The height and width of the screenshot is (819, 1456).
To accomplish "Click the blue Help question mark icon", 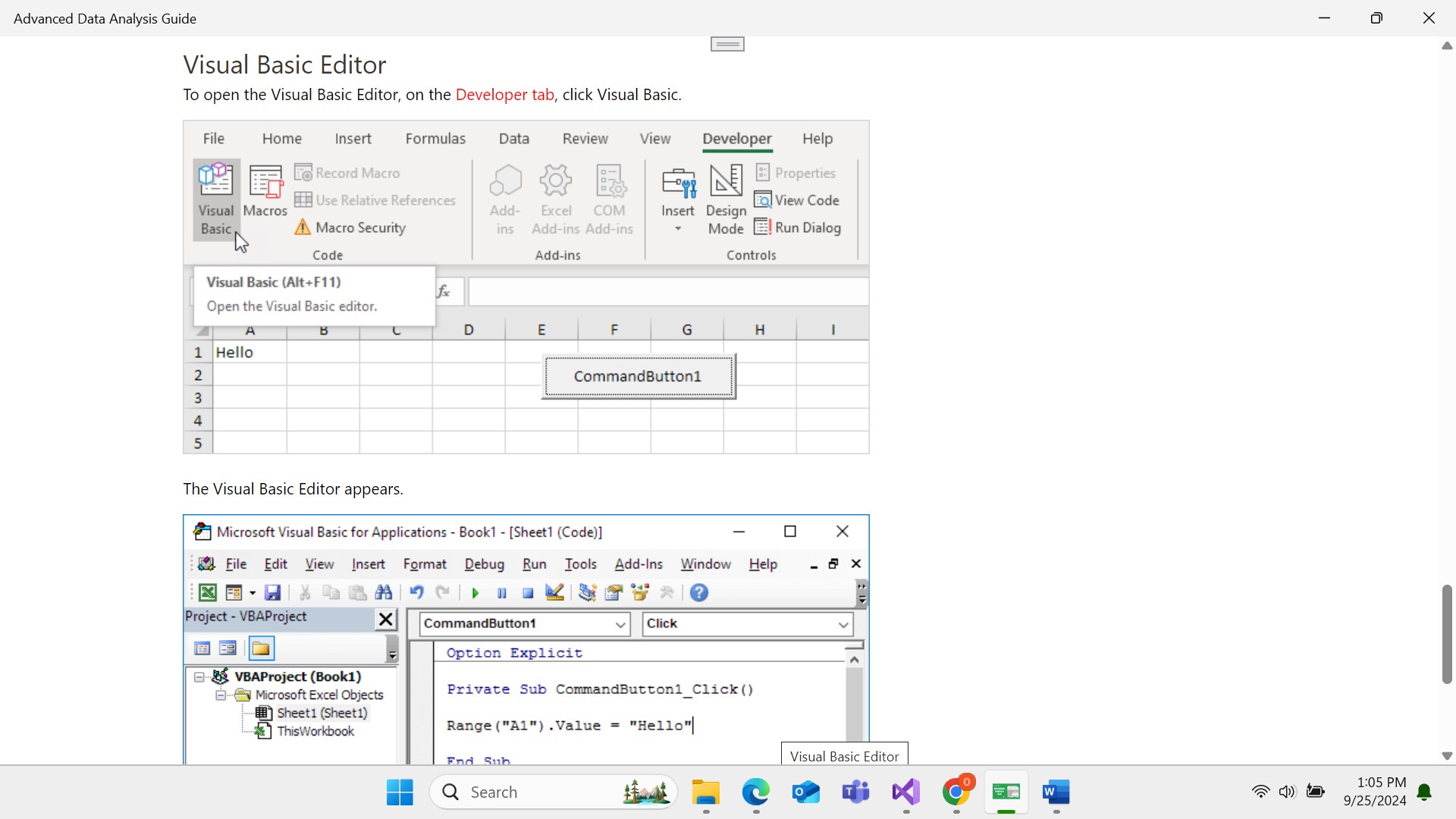I will click(699, 593).
